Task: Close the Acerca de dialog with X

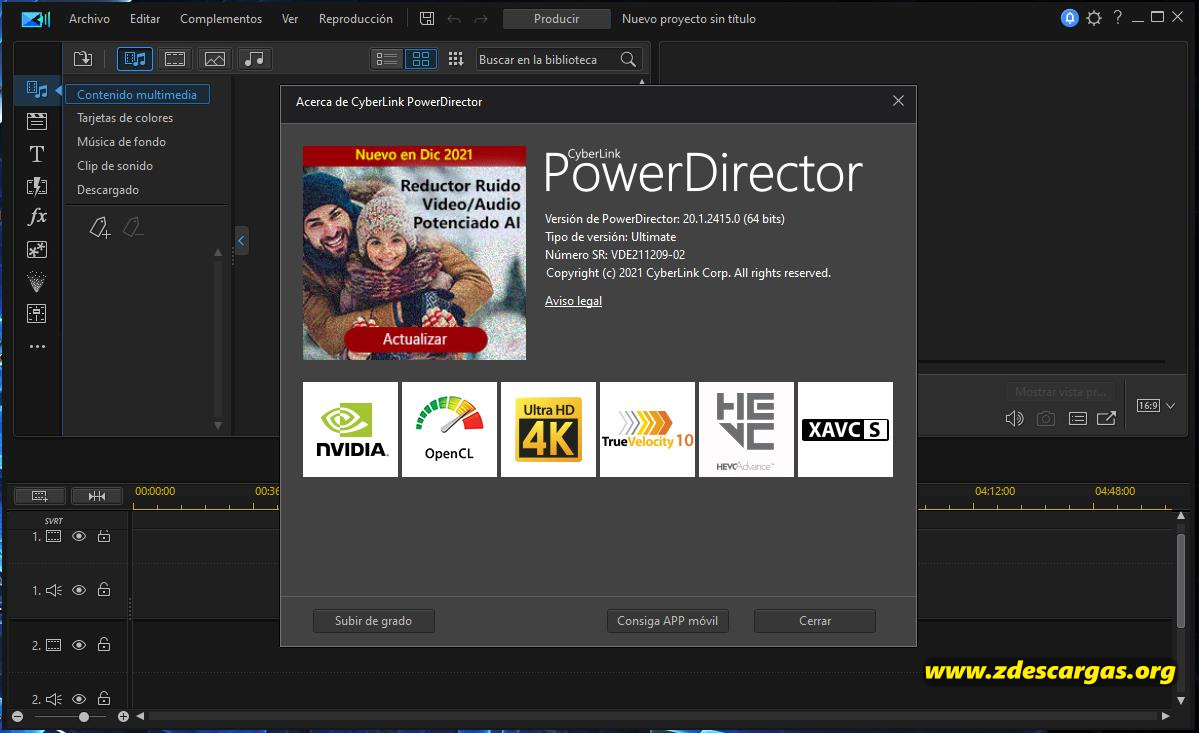Action: (x=898, y=101)
